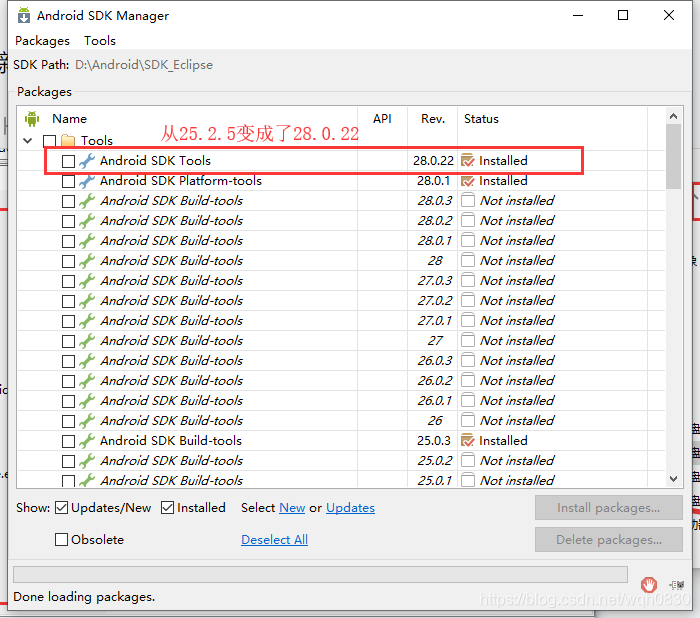Check Build-tools 26.0.1 checkbox
This screenshot has height=618, width=700.
click(68, 401)
